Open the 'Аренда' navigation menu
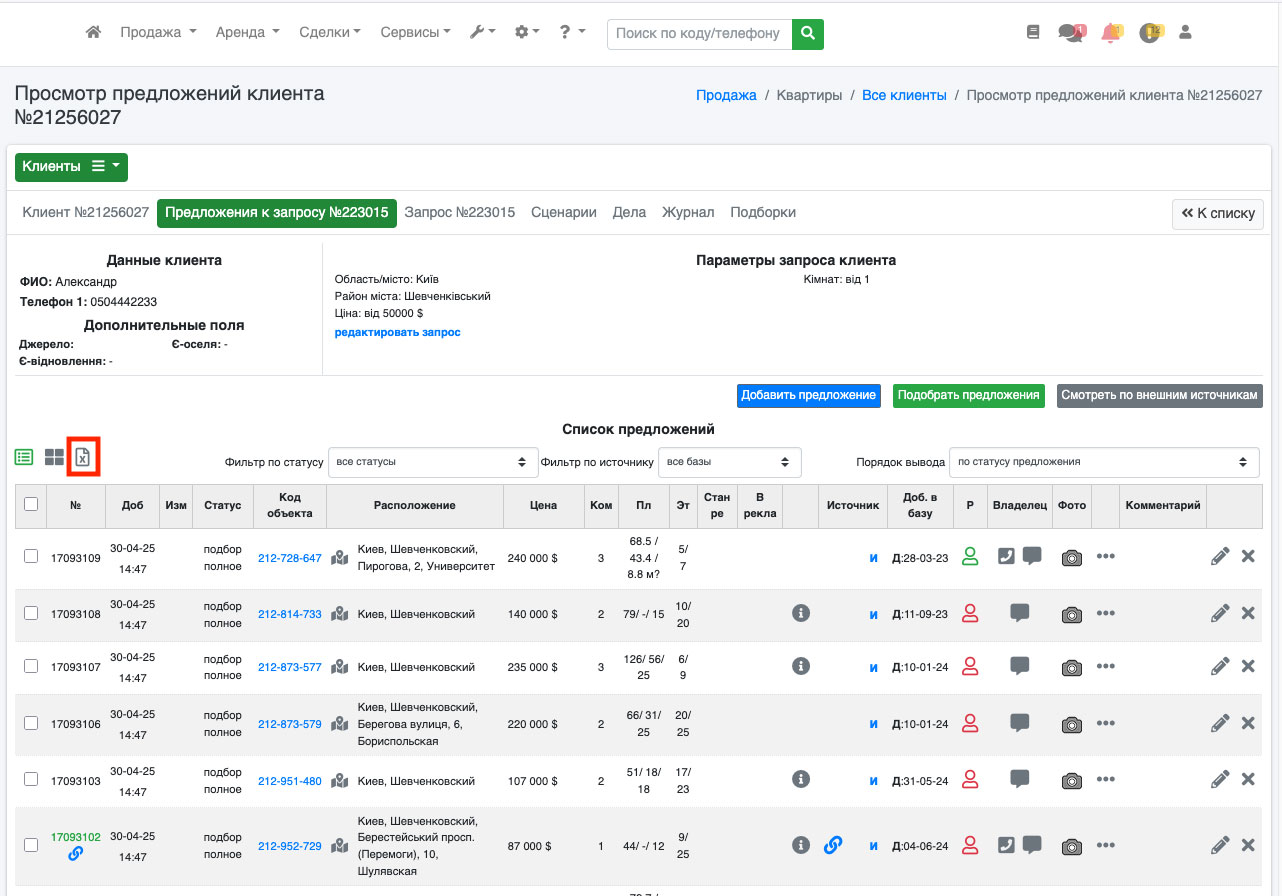This screenshot has height=896, width=1282. click(x=247, y=33)
